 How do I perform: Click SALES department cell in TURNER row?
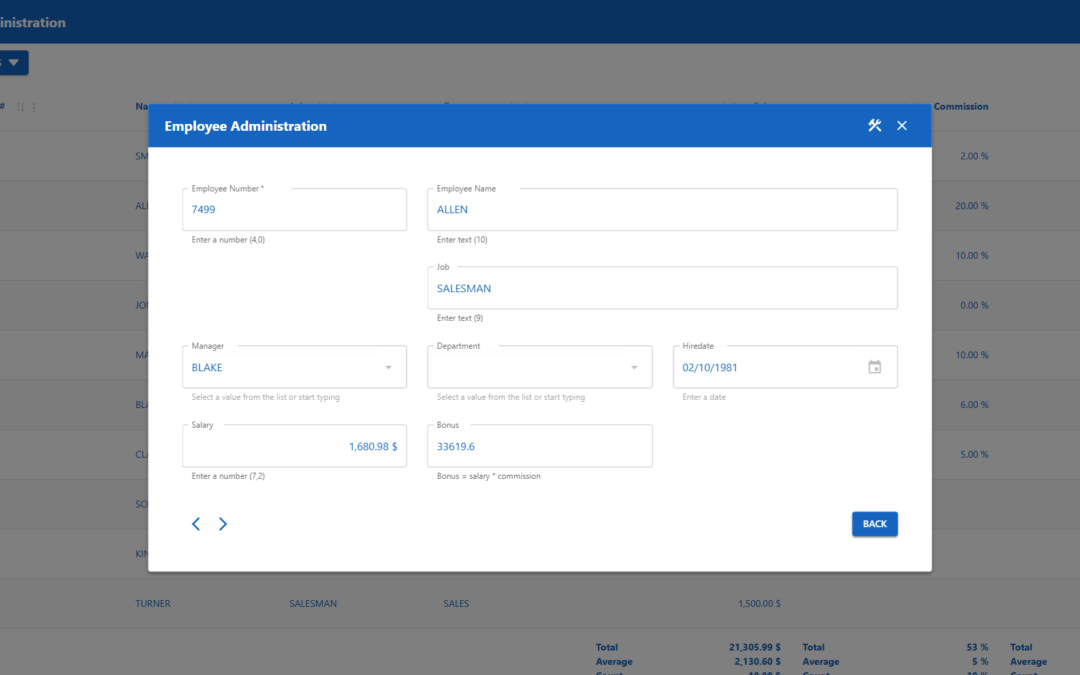[456, 603]
